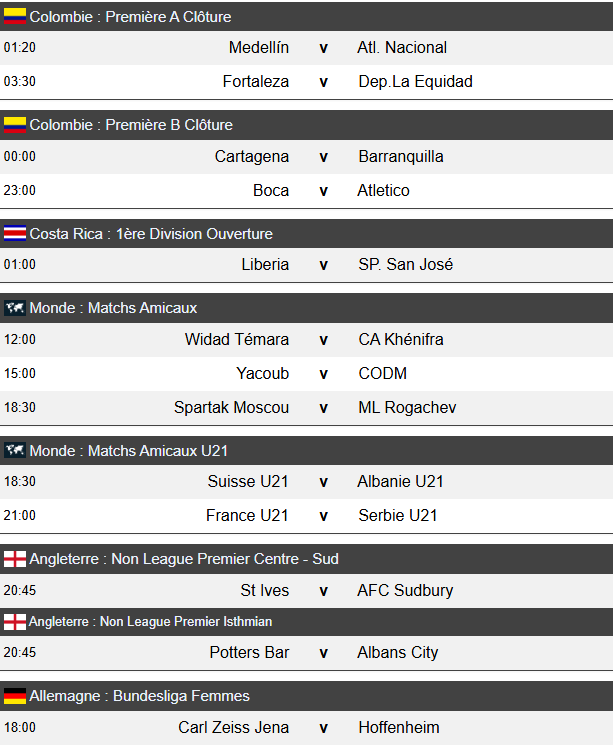Screen dimensions: 613x745
Task: Click the England flag beside Premier Isthmian
Action: (15, 622)
